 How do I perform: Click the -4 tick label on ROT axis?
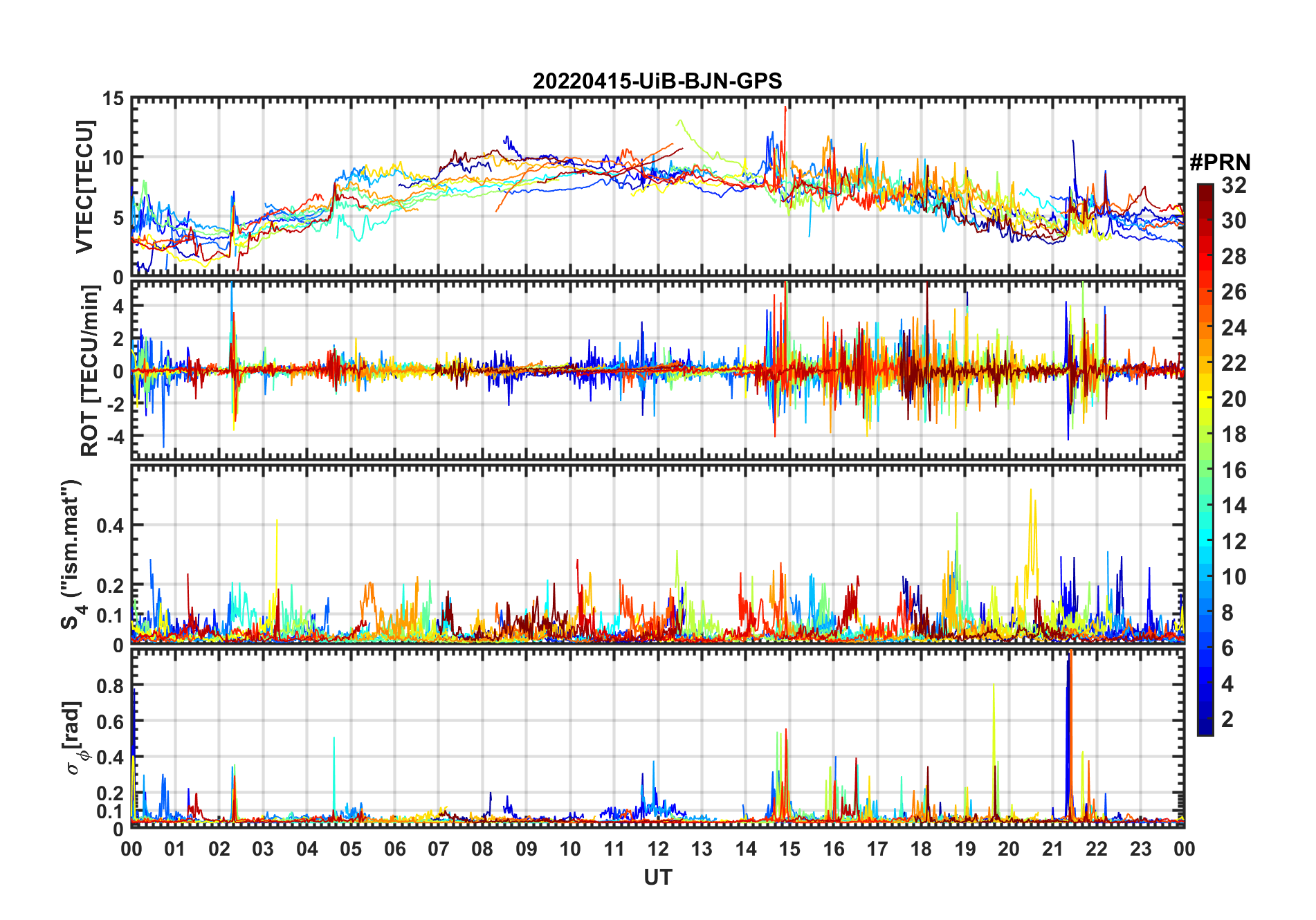pos(114,436)
